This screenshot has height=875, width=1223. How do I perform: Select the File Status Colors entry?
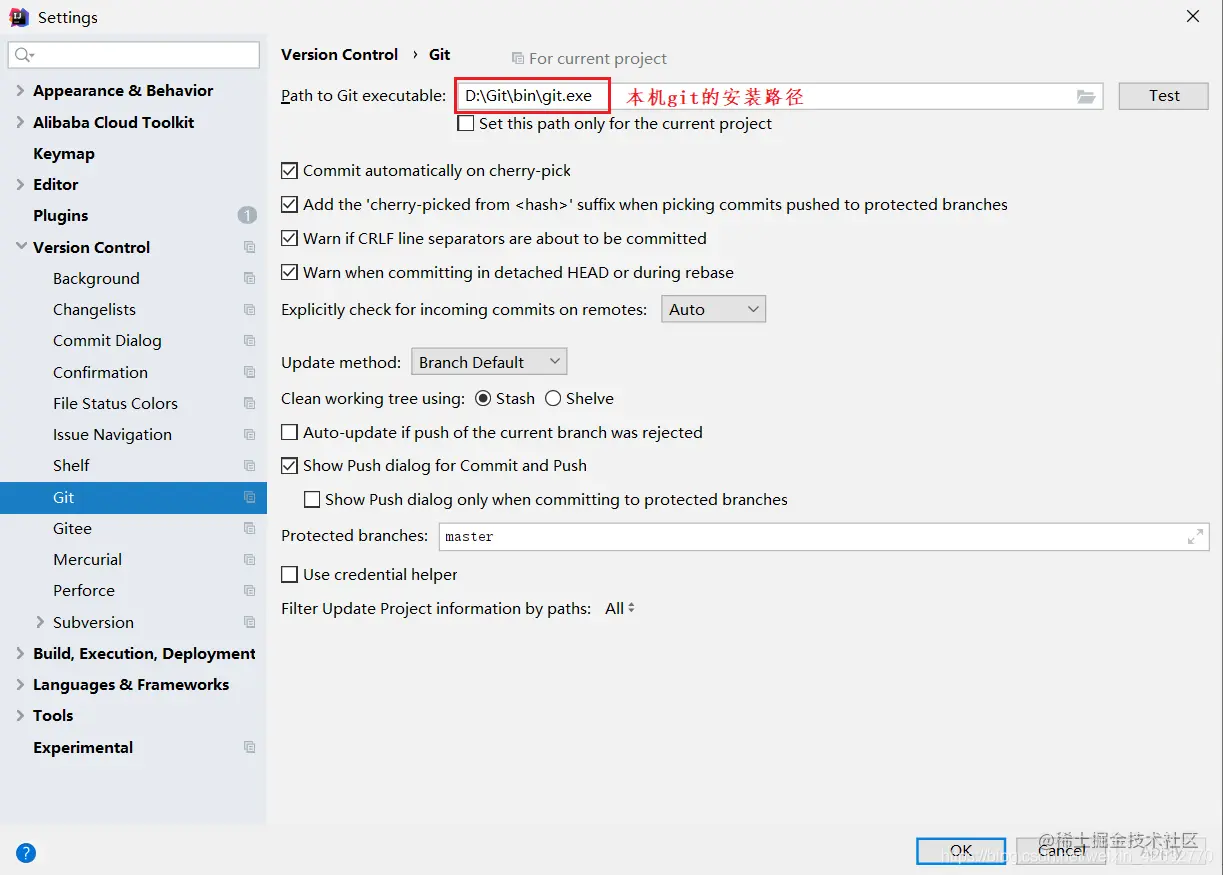click(x=115, y=403)
